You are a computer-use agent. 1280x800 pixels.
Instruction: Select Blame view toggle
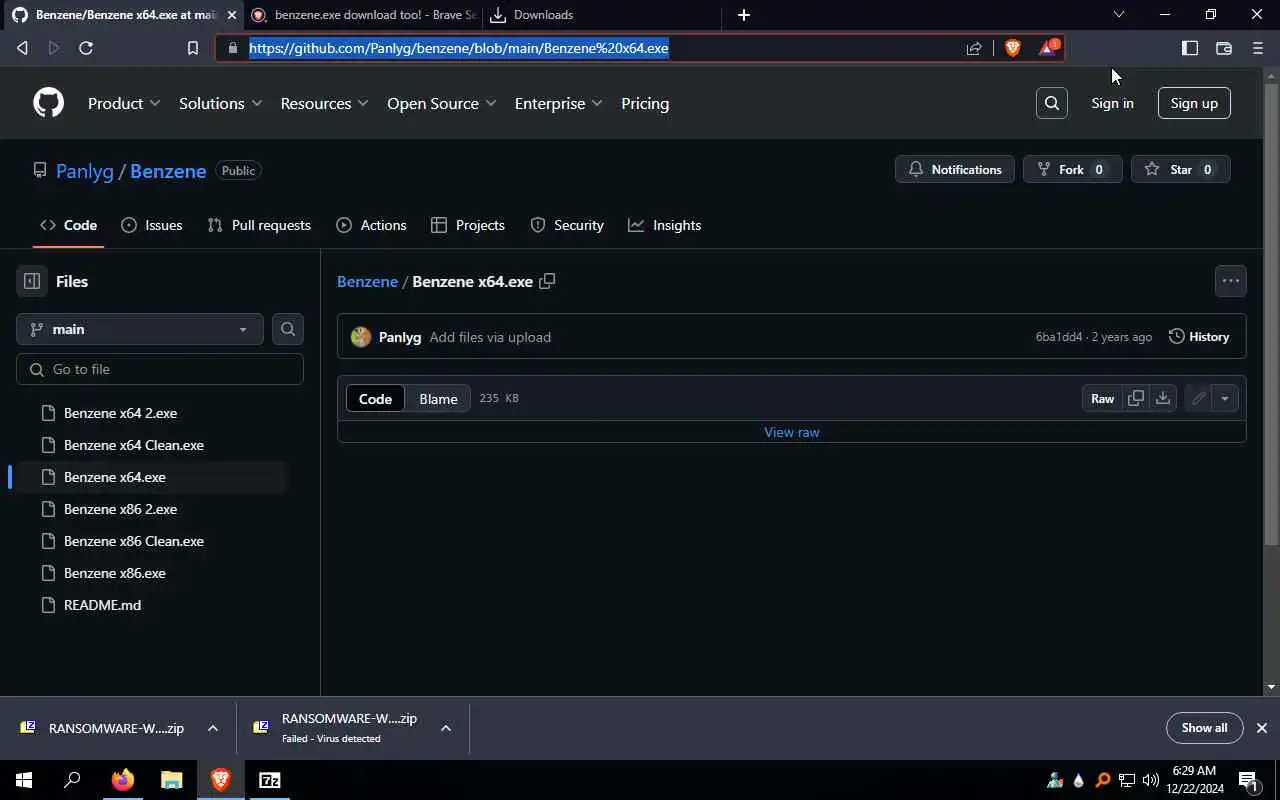438,398
